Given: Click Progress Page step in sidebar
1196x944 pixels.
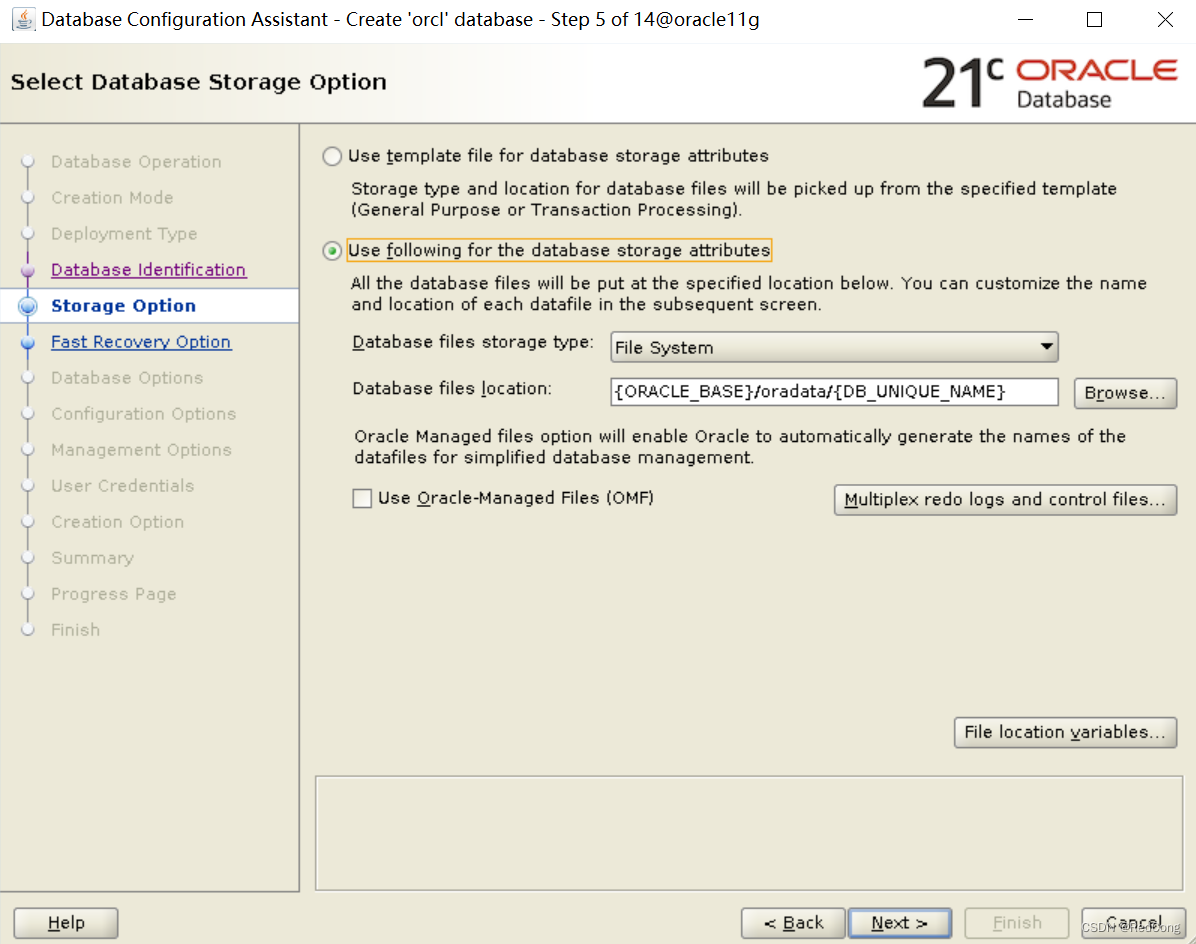Looking at the screenshot, I should click(114, 594).
